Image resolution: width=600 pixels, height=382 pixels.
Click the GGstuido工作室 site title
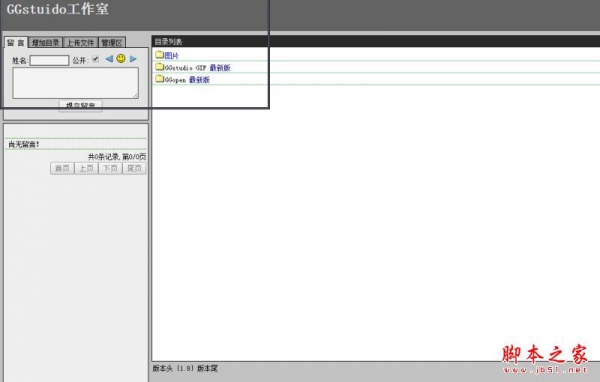coord(58,9)
